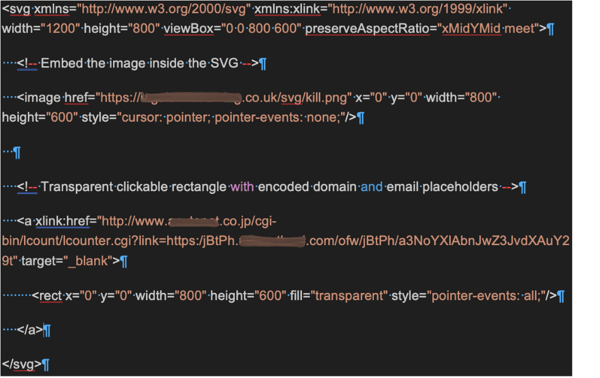Image resolution: width=600 pixels, height=378 pixels.
Task: Click 'lcounter.cgi?link=' in the URL
Action: (114, 241)
